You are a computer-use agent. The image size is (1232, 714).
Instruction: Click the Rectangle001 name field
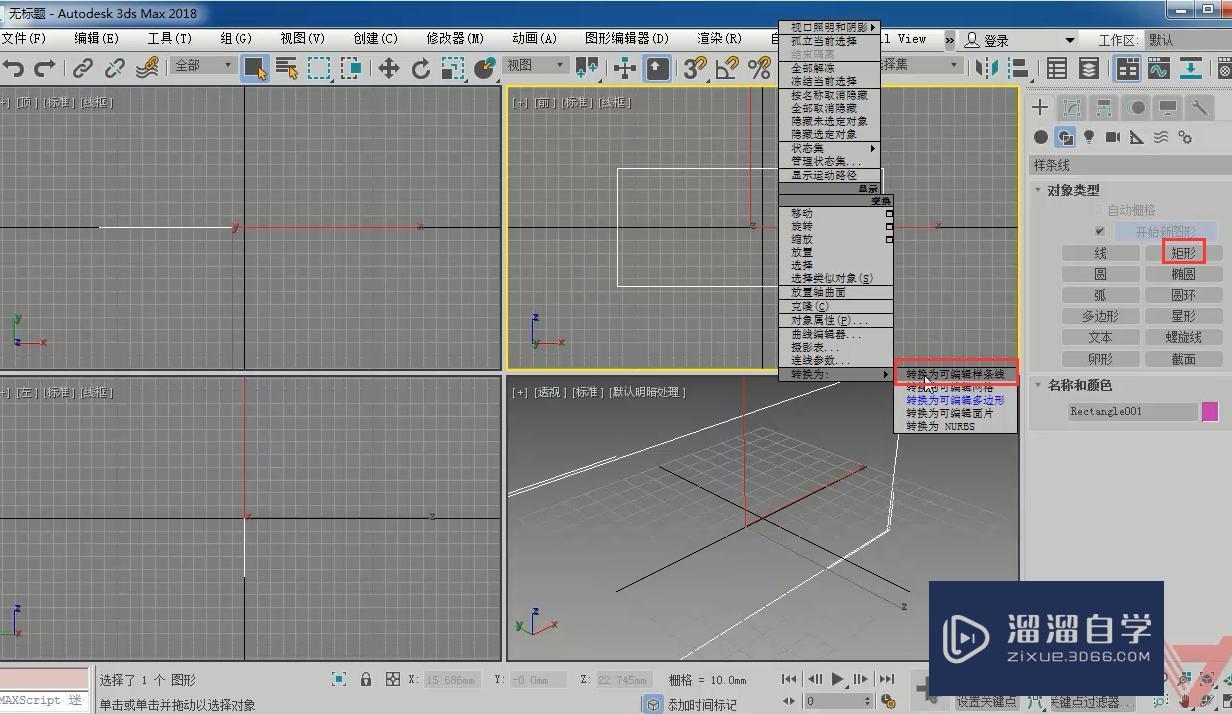coord(1130,411)
